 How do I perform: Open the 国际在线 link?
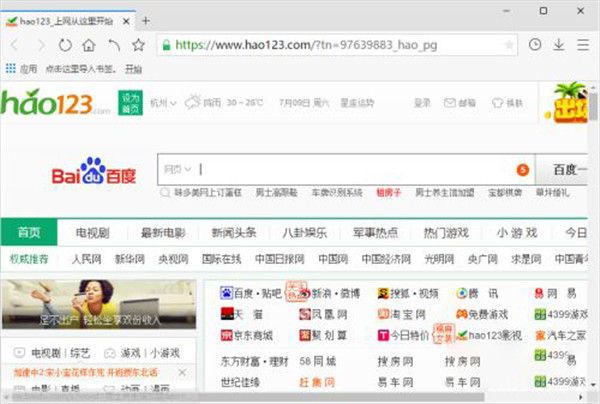[x=222, y=259]
